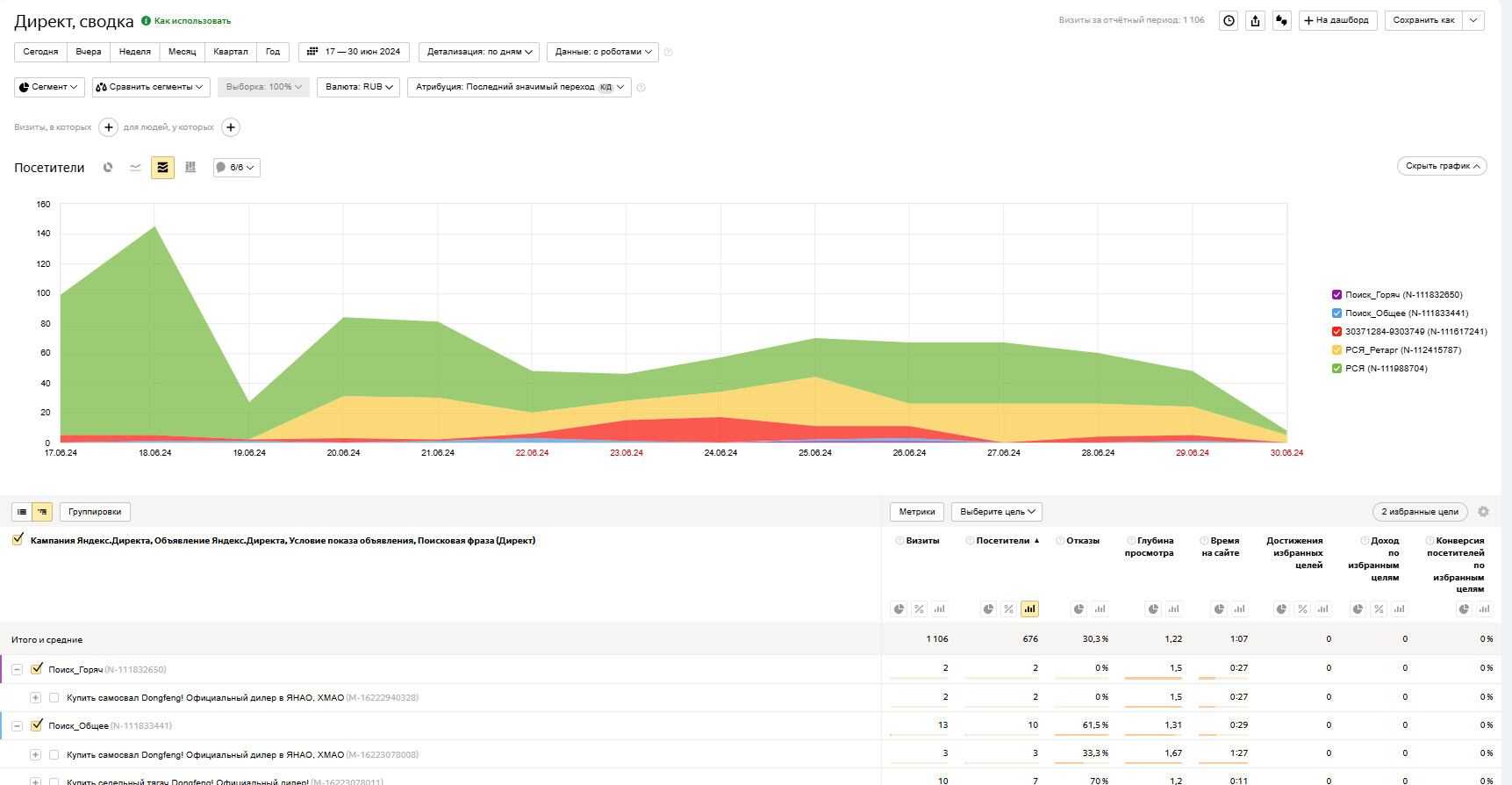Screen dimensions: 1512x785
Task: Uncheck the Поиск_Общее campaign row checkbox
Action: click(x=37, y=725)
